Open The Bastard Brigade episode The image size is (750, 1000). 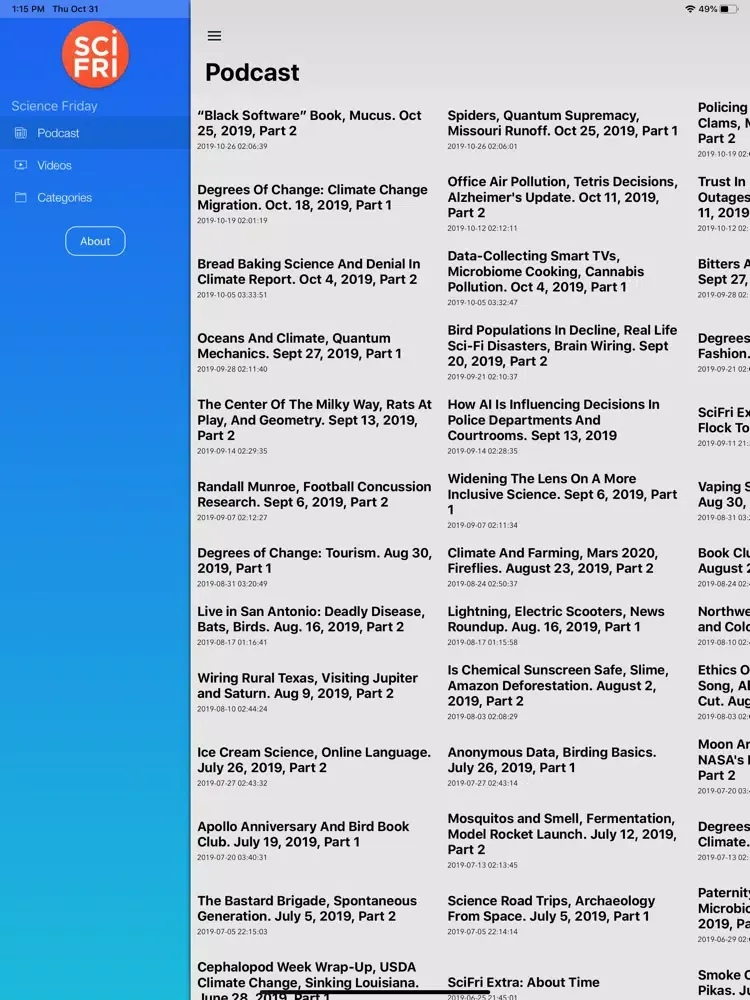[307, 908]
